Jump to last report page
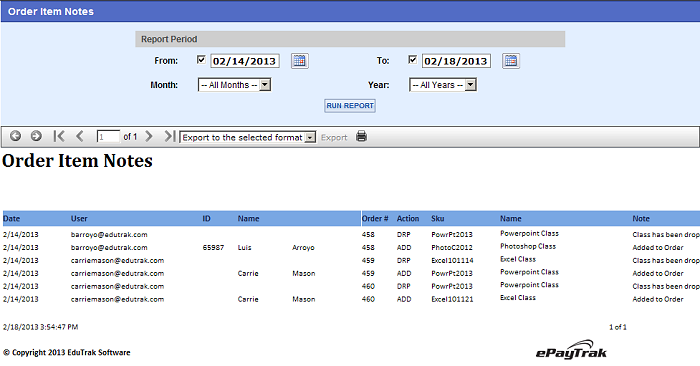700x366 pixels. click(x=169, y=136)
